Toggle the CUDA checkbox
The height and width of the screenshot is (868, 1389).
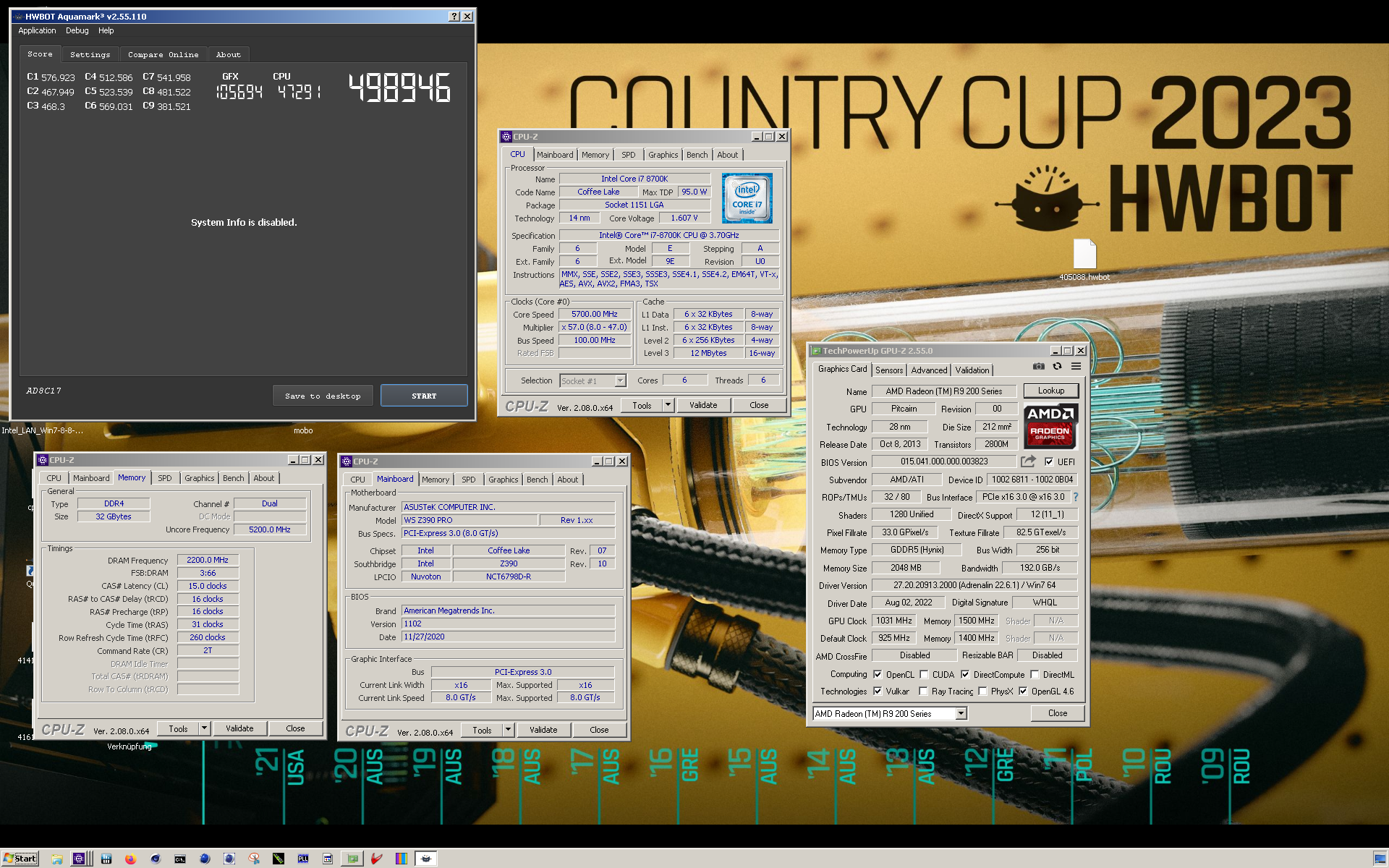click(x=924, y=674)
